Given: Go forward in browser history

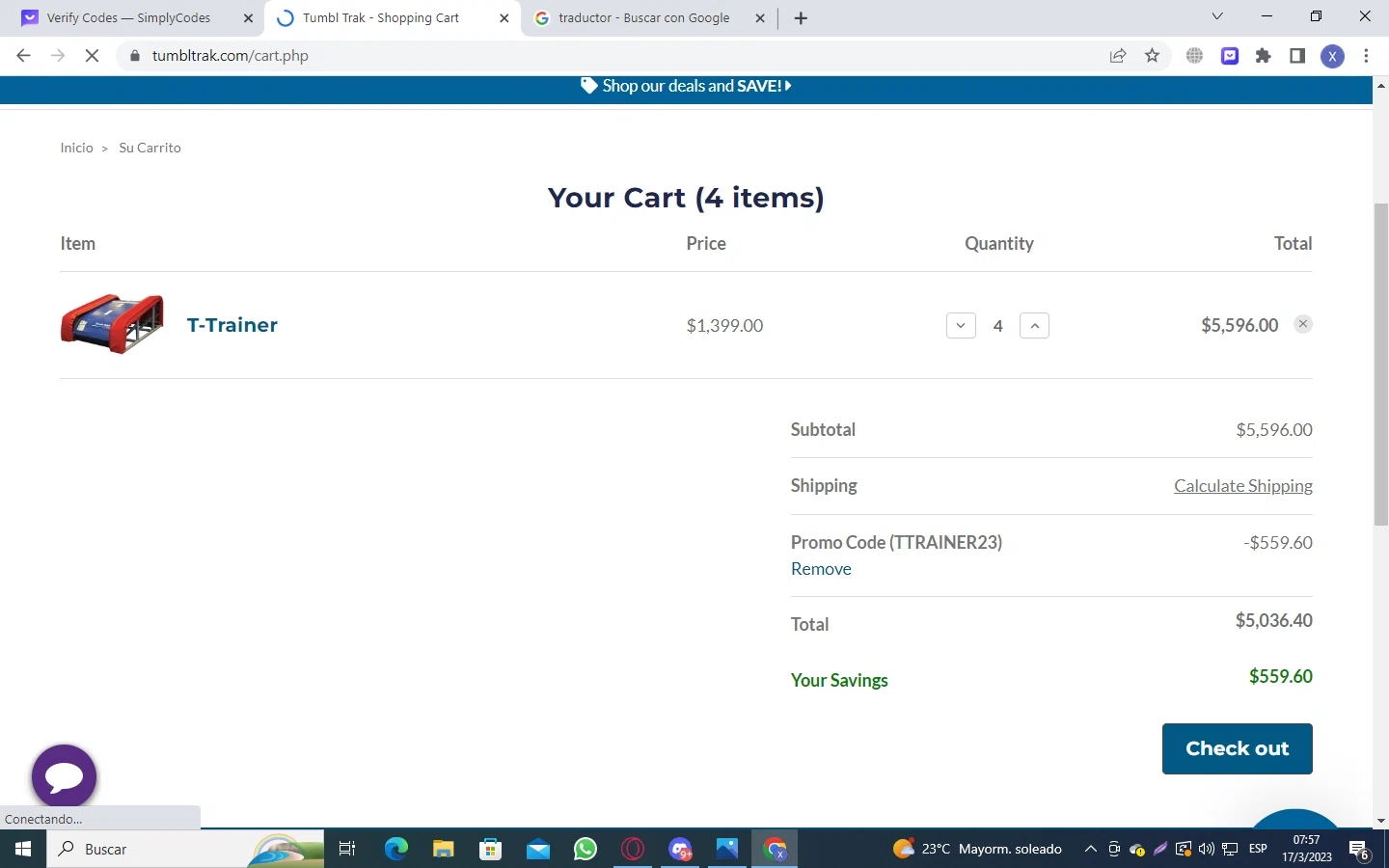Looking at the screenshot, I should [x=58, y=56].
